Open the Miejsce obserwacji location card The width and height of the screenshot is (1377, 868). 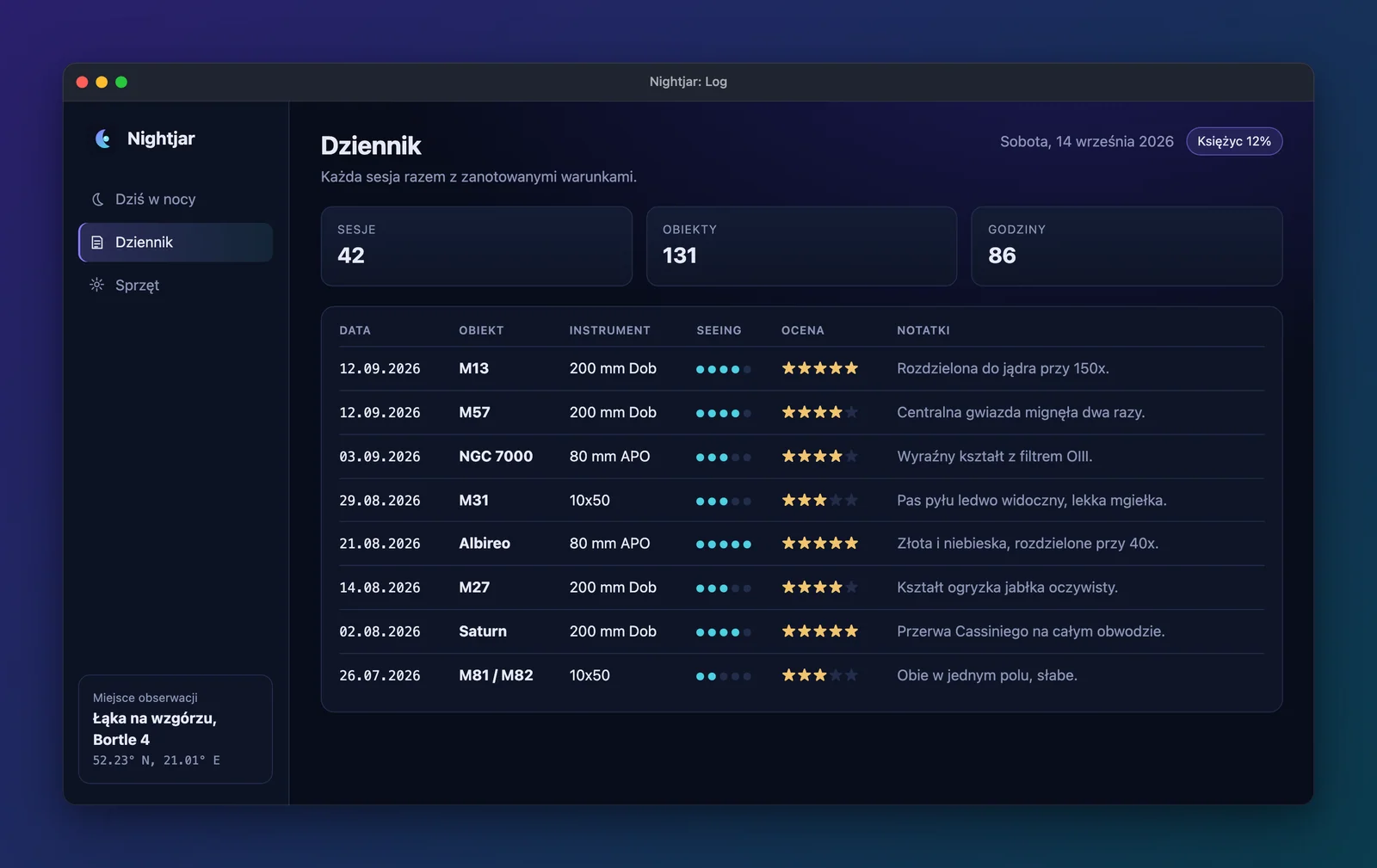pyautogui.click(x=176, y=729)
